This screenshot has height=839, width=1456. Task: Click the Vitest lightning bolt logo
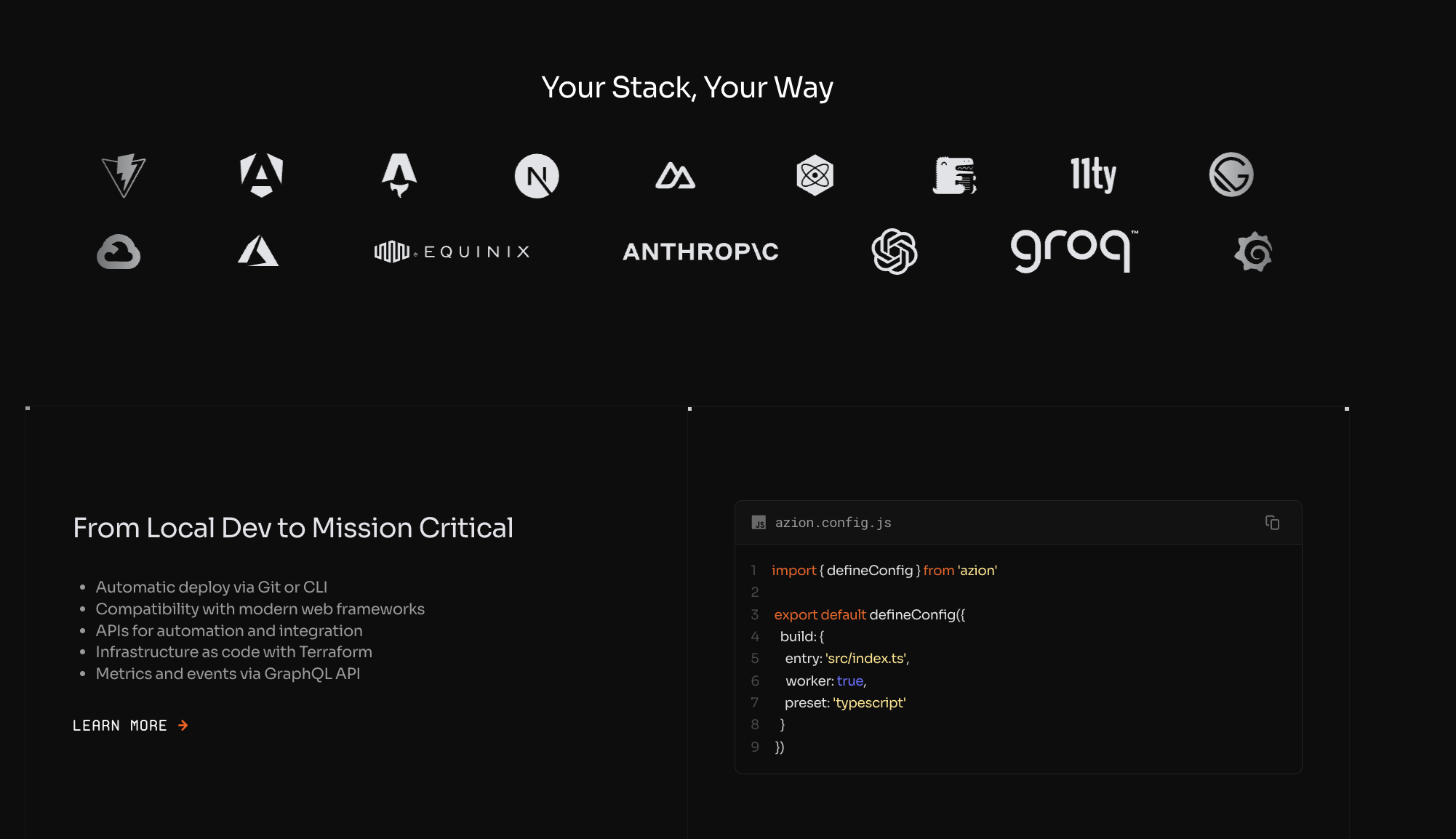124,175
